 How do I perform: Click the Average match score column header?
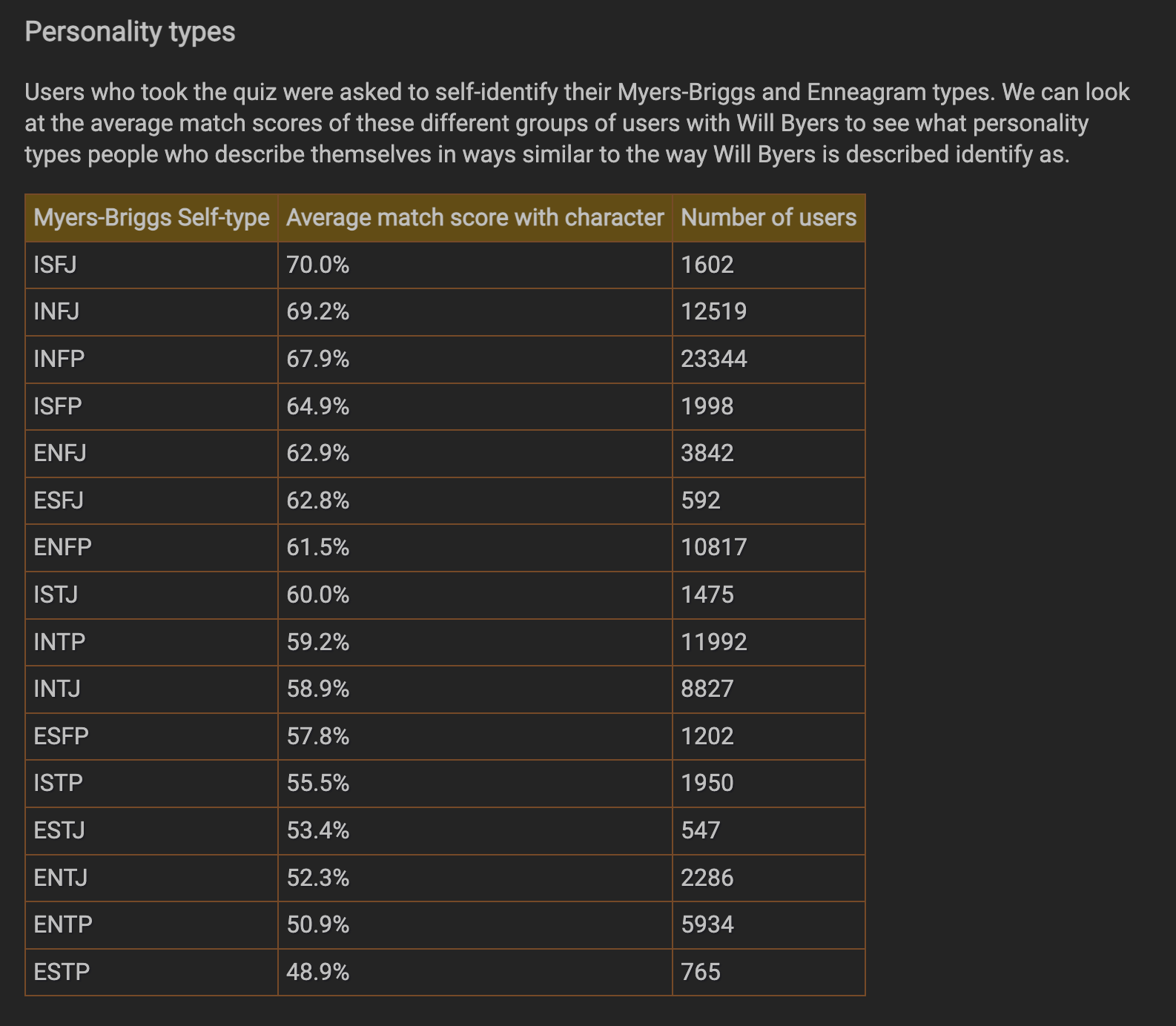coord(475,218)
